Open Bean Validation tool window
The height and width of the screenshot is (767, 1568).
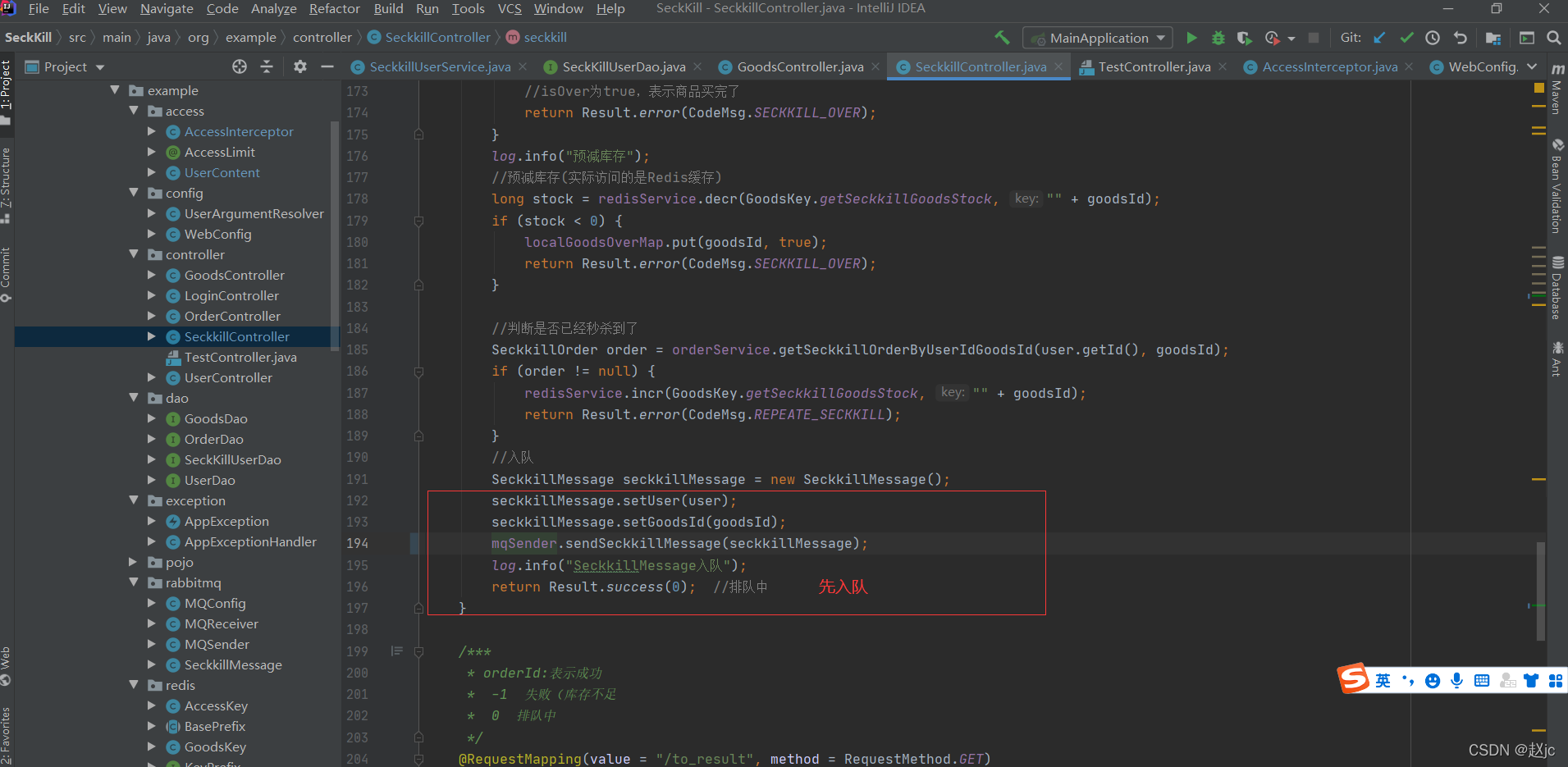click(x=1557, y=186)
